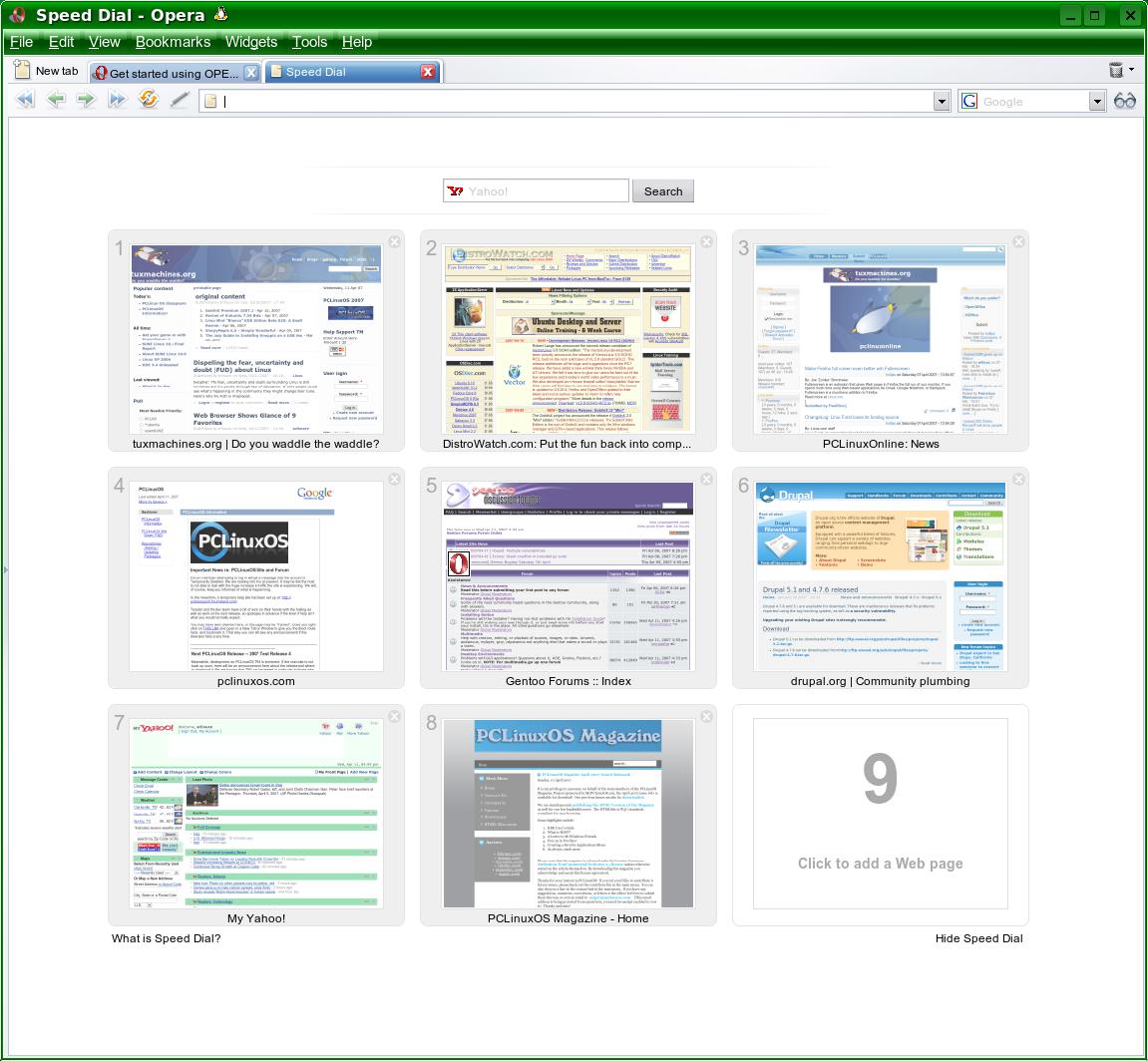Close the Get started using OPE... tab
The height and width of the screenshot is (1061, 1148).
click(251, 72)
